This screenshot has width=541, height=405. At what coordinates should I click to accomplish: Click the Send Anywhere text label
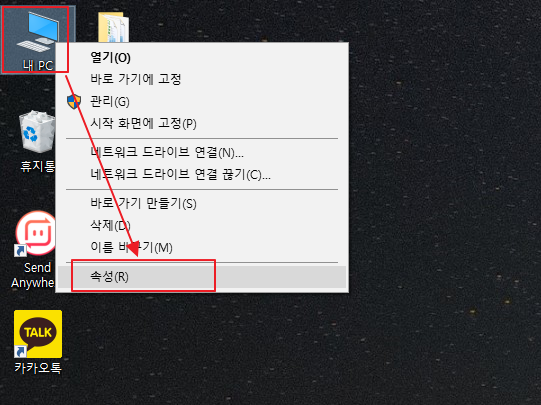33,275
